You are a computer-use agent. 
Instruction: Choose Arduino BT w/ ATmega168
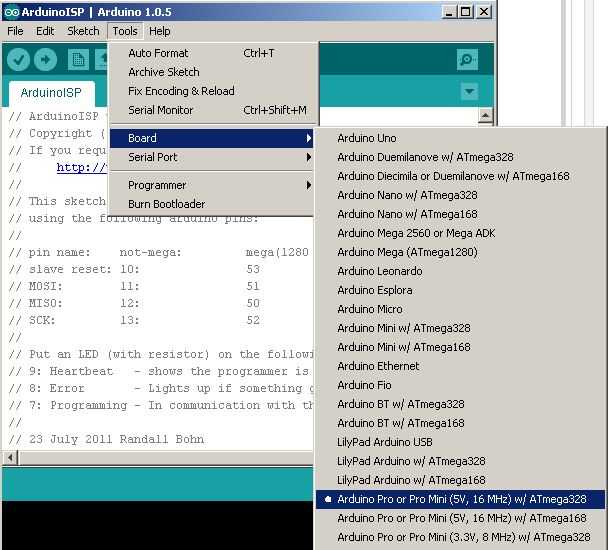pos(461,423)
